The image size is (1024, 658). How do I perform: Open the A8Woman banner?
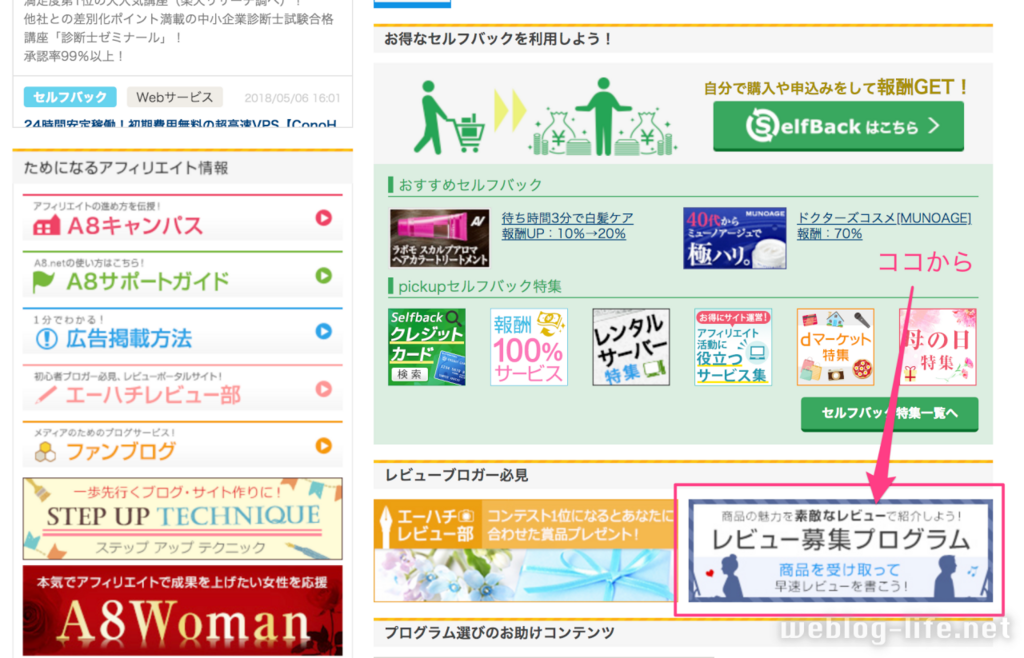[x=182, y=611]
